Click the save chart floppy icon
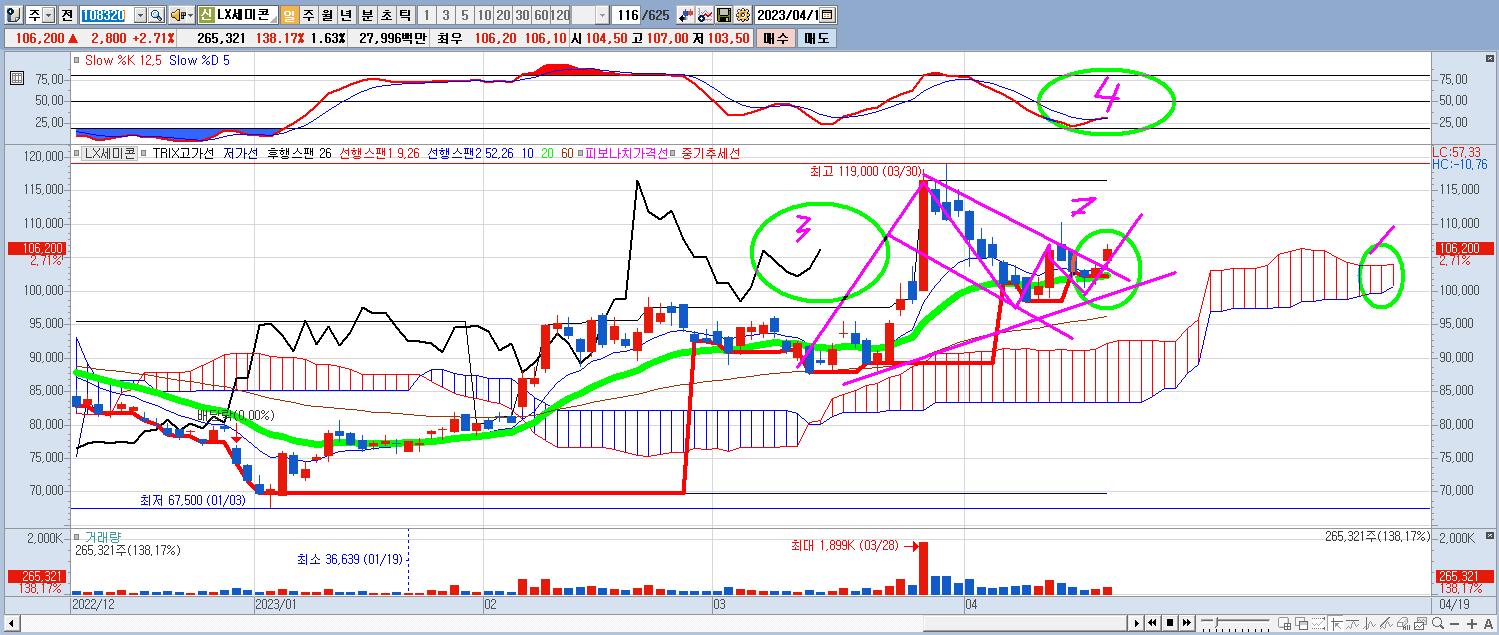This screenshot has height=635, width=1499. click(724, 15)
